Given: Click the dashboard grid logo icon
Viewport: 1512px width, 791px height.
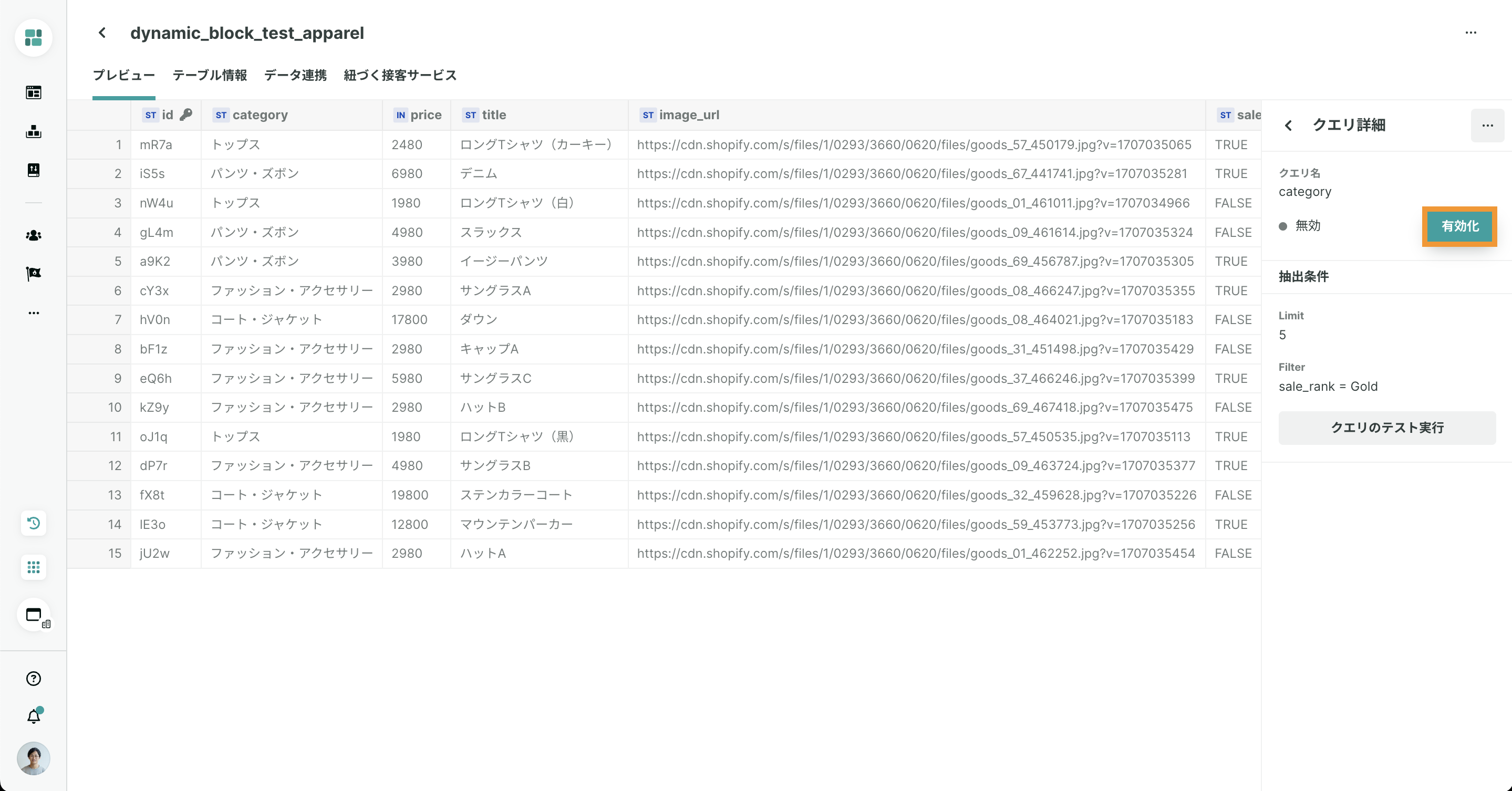Looking at the screenshot, I should coord(34,38).
